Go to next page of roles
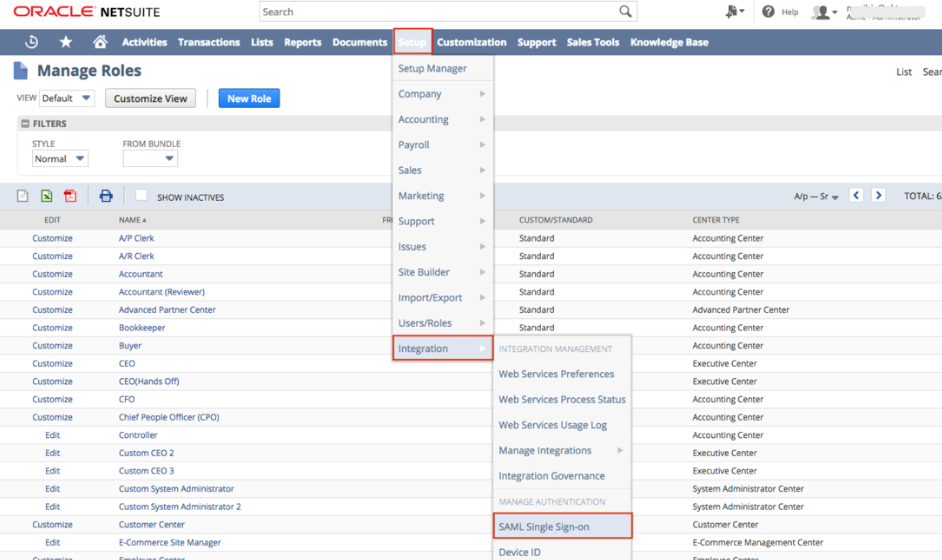942x560 pixels. pos(878,196)
